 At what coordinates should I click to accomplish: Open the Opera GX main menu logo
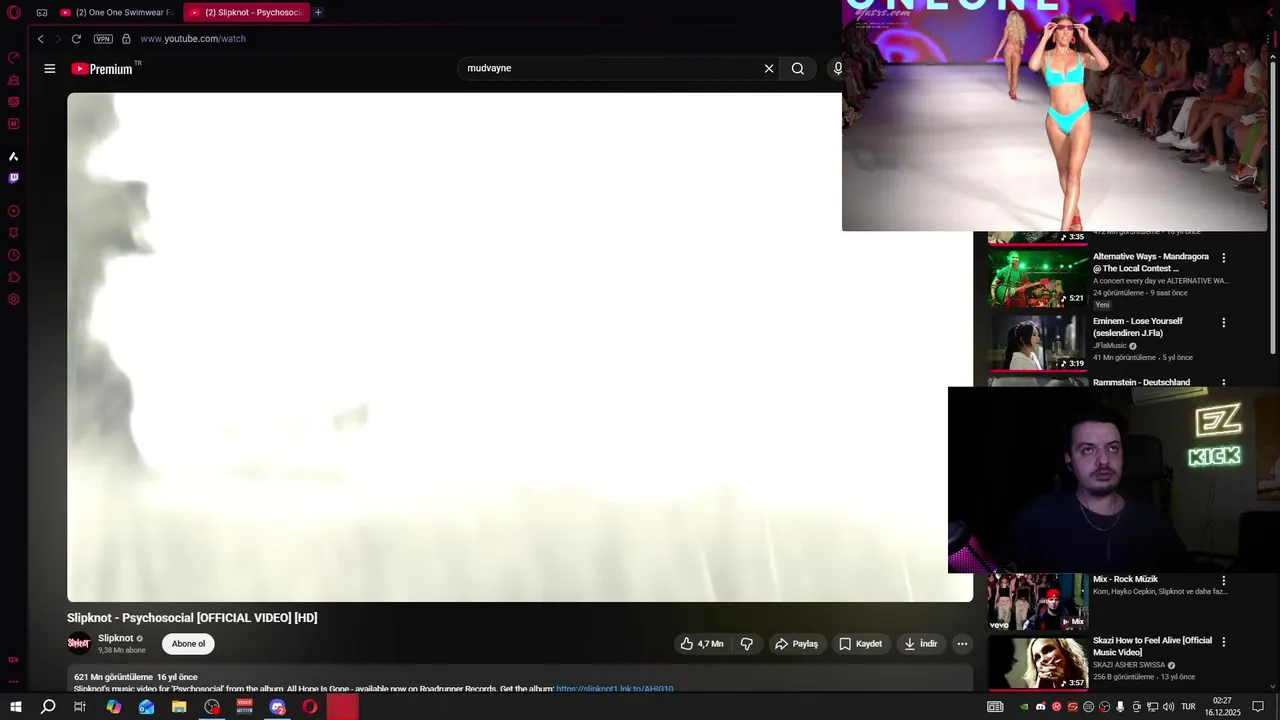click(x=14, y=13)
